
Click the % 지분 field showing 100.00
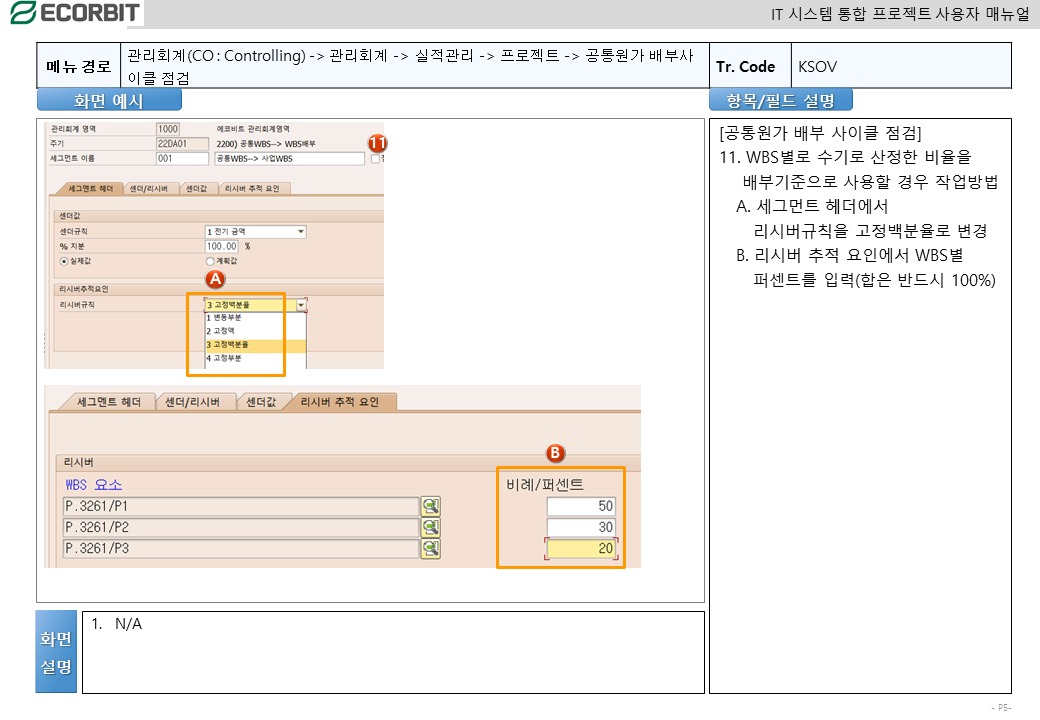222,246
